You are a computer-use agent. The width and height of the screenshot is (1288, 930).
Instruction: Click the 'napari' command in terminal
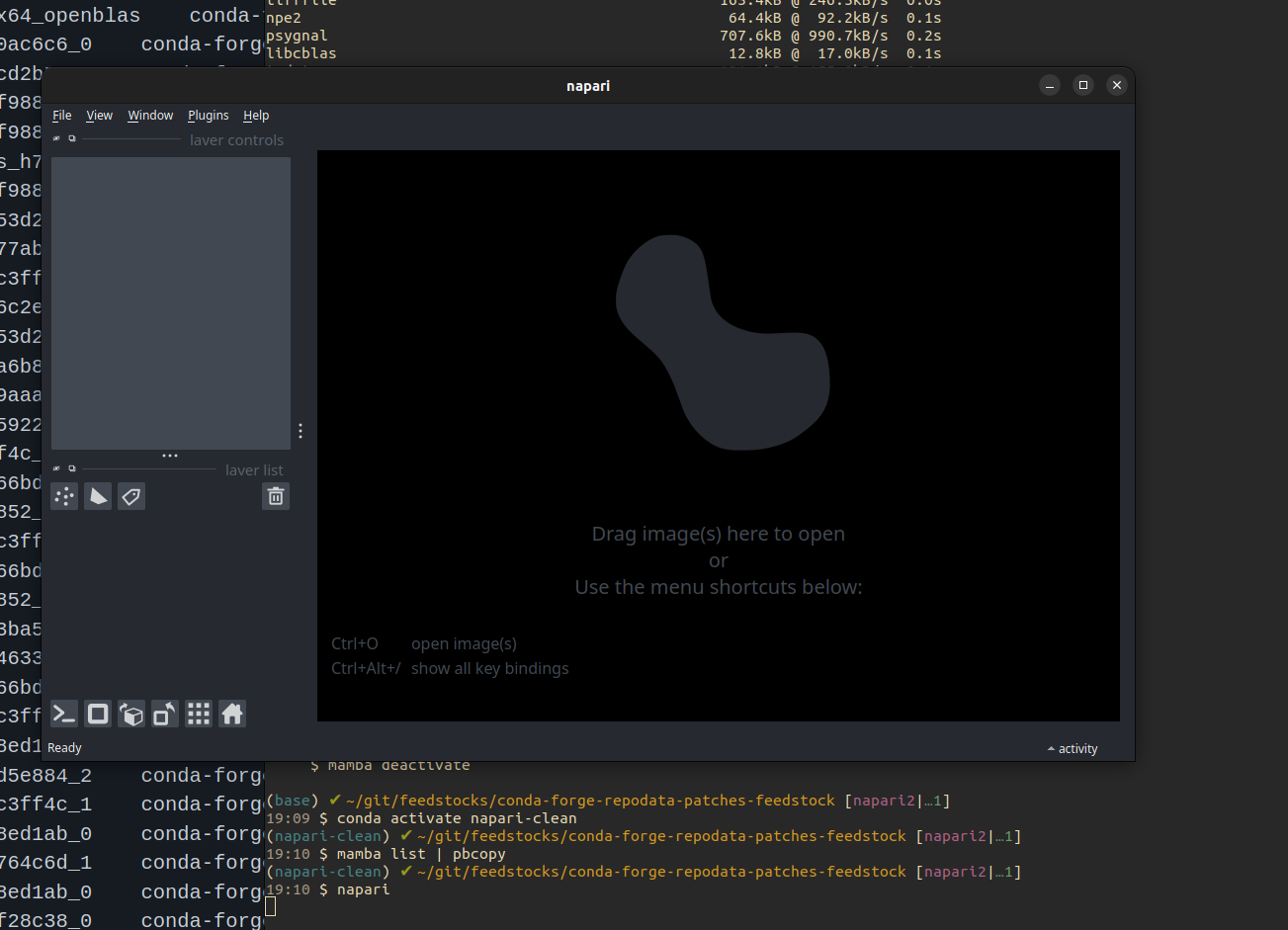(x=363, y=889)
